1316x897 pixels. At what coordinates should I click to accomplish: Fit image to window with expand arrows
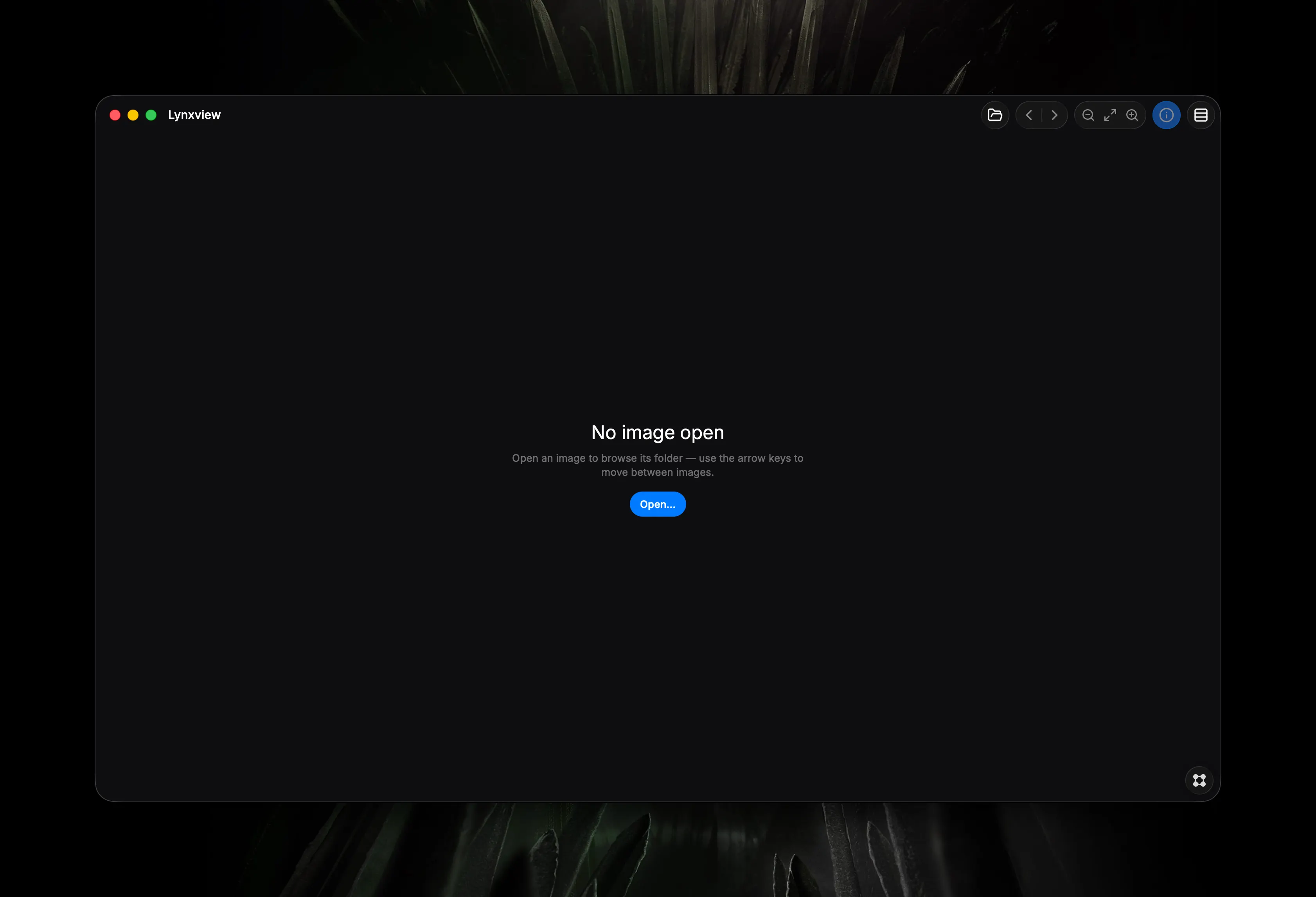[1110, 115]
